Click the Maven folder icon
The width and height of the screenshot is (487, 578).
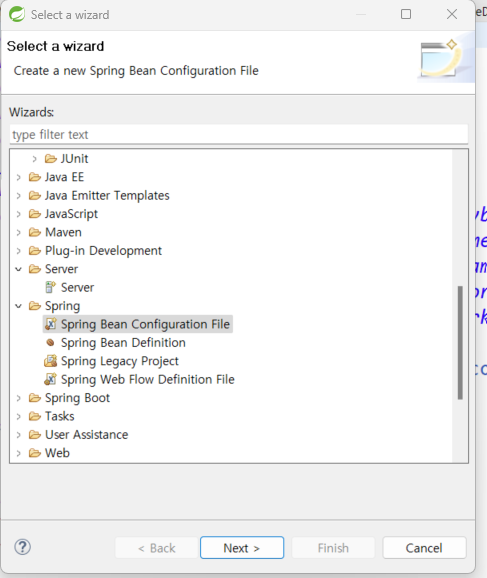[x=35, y=233]
